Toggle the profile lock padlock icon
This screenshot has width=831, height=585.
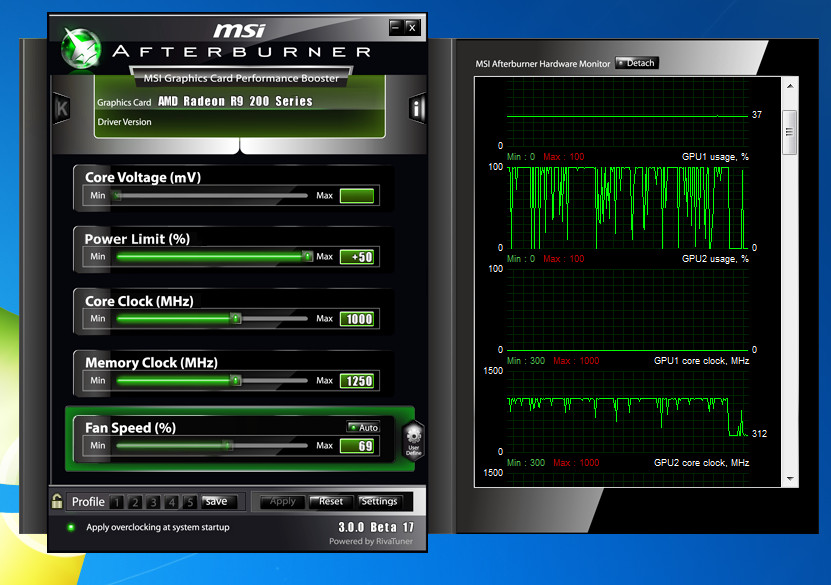pos(57,501)
